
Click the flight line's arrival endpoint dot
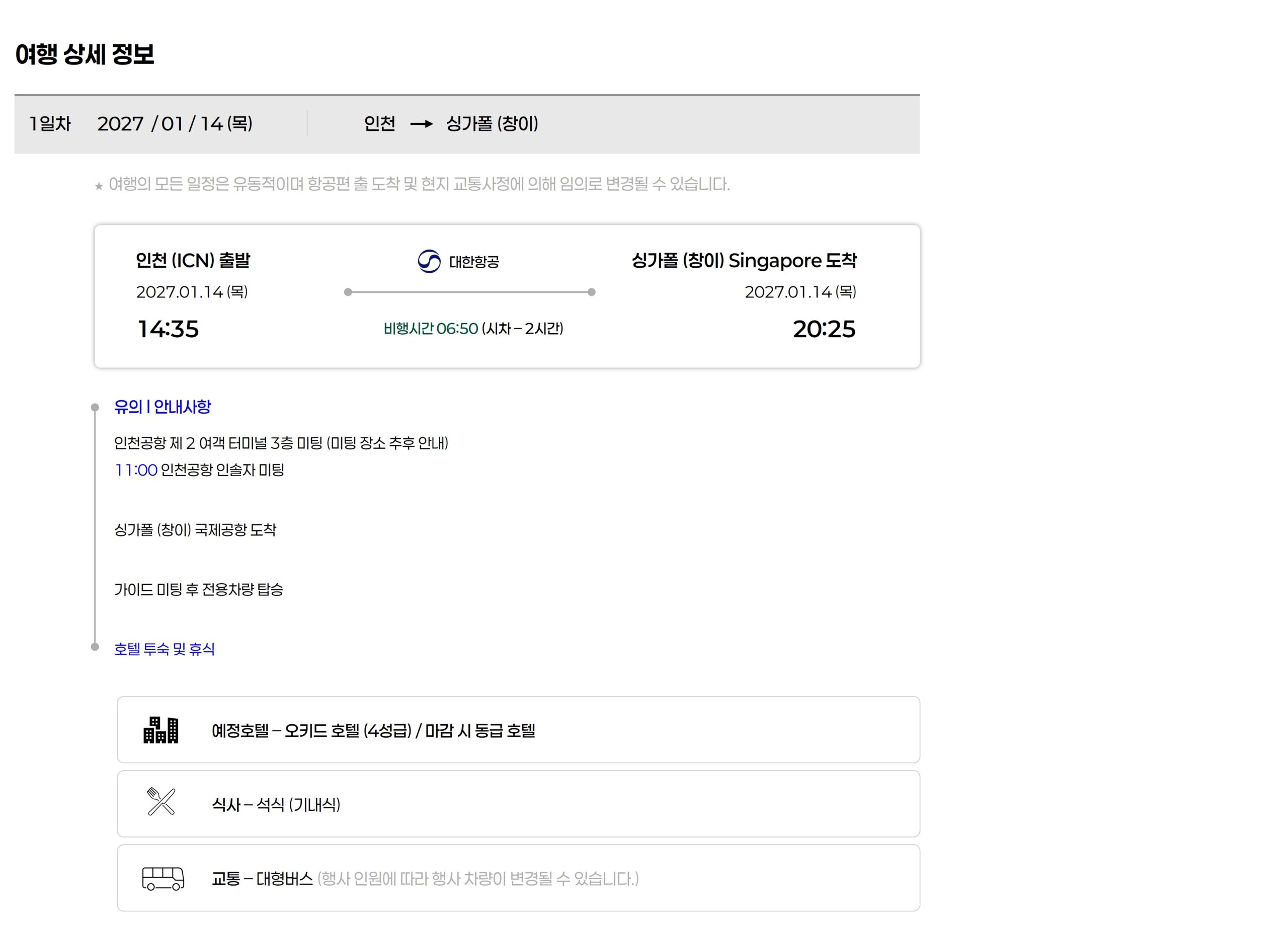tap(591, 292)
